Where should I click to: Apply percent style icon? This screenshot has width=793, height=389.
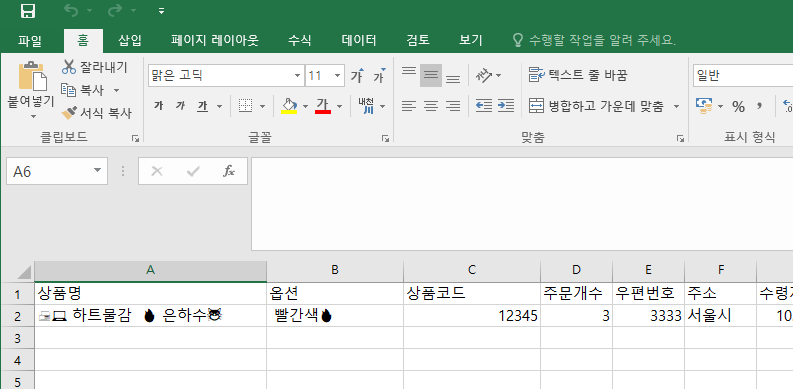point(738,106)
